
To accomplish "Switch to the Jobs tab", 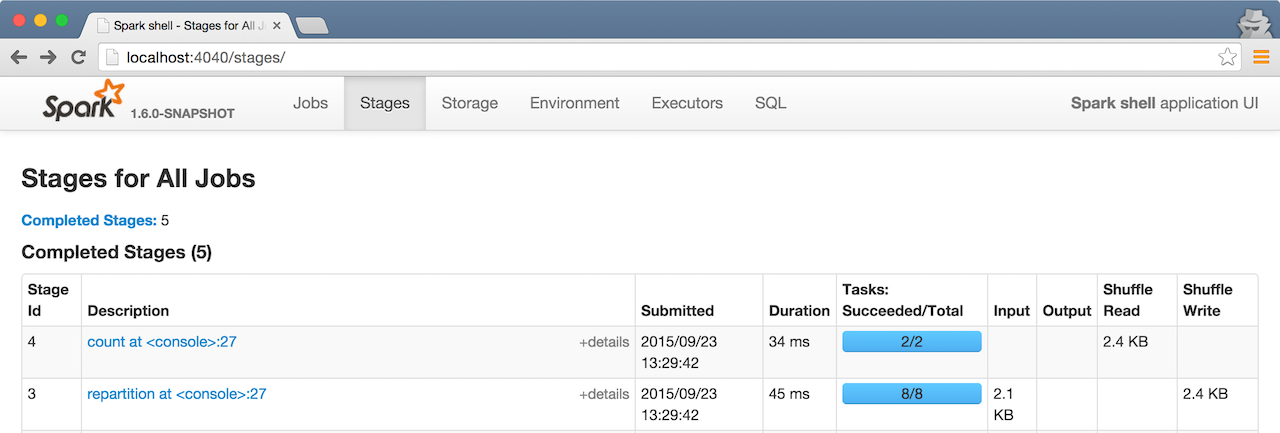I will click(310, 103).
